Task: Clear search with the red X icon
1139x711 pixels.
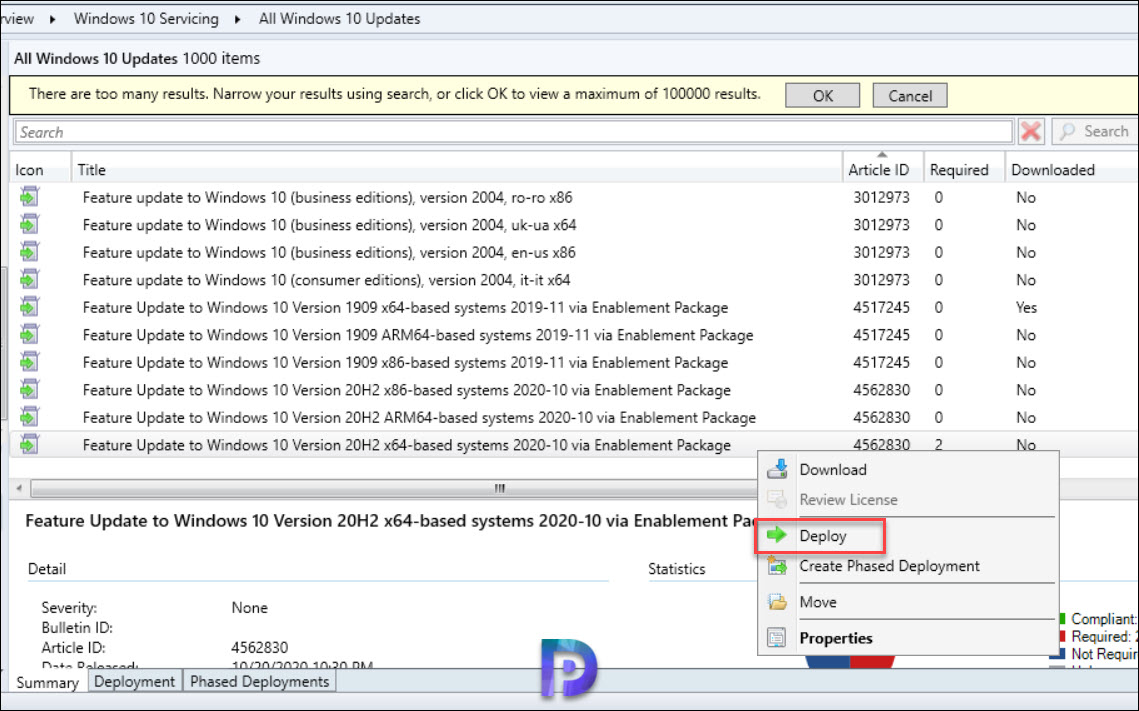Action: click(1031, 131)
